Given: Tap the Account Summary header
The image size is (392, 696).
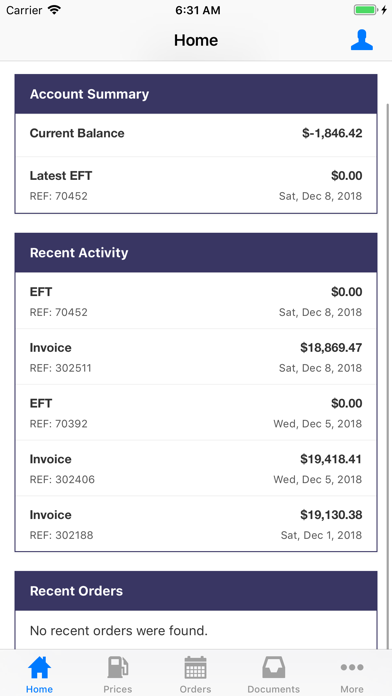Looking at the screenshot, I should (x=196, y=94).
